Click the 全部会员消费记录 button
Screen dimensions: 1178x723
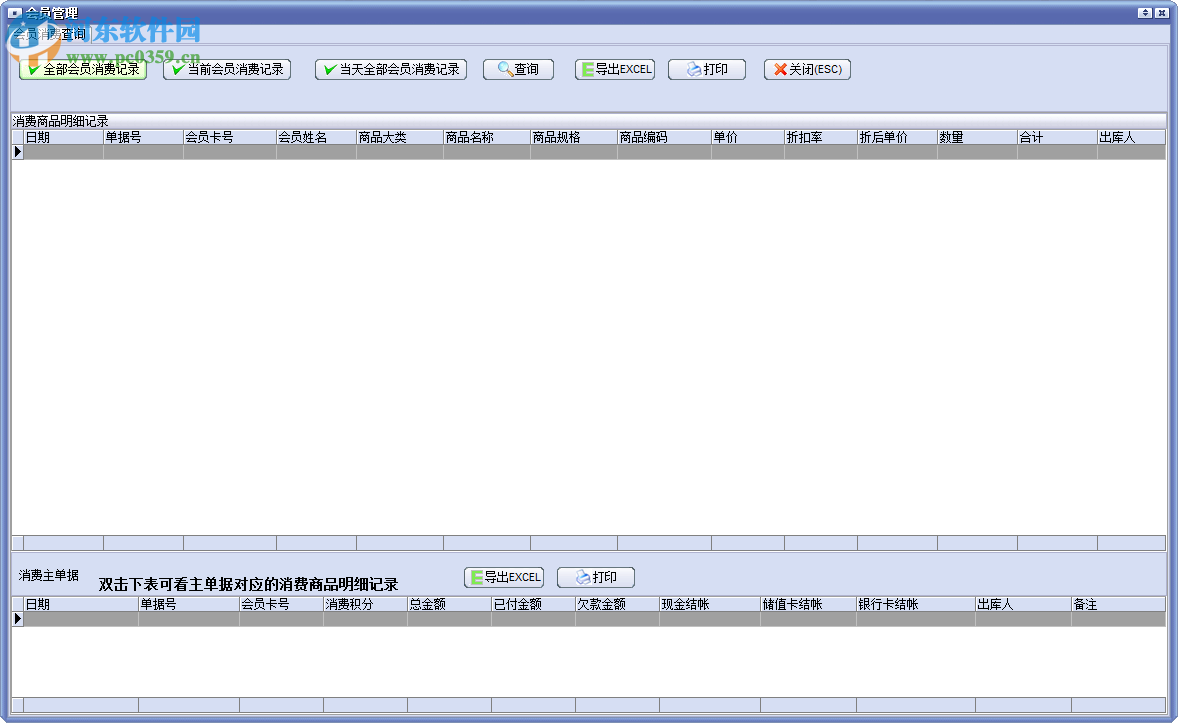(x=83, y=69)
